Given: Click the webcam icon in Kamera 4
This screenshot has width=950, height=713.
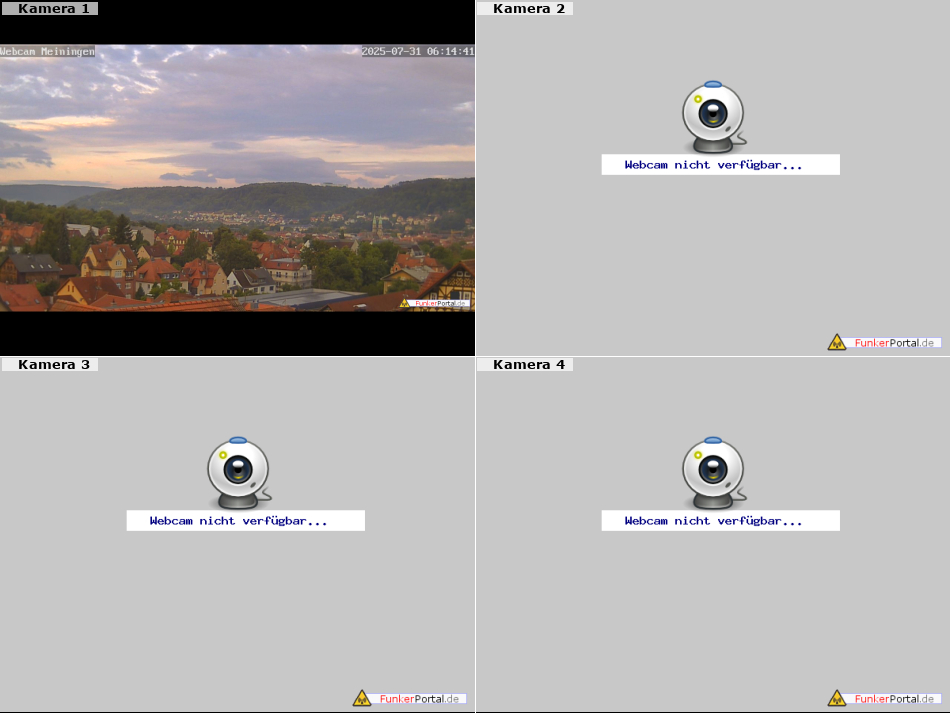Looking at the screenshot, I should pyautogui.click(x=714, y=473).
